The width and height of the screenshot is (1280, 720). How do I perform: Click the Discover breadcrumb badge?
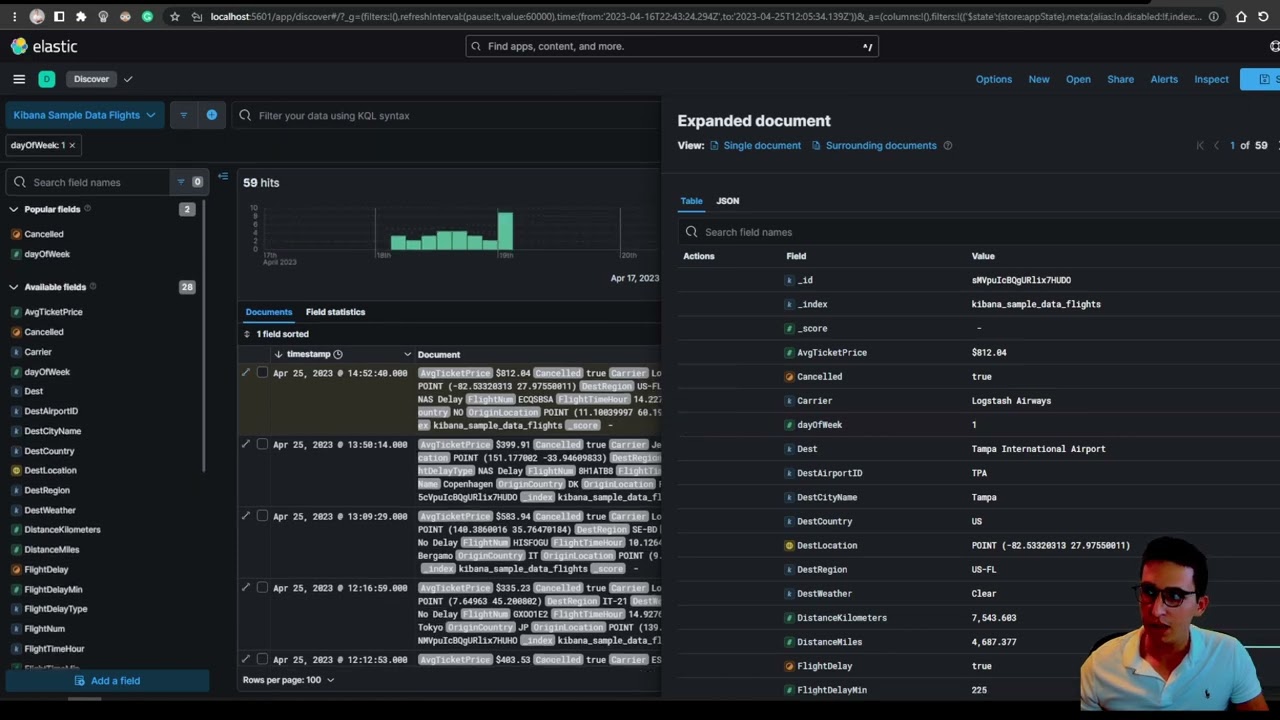coord(91,79)
